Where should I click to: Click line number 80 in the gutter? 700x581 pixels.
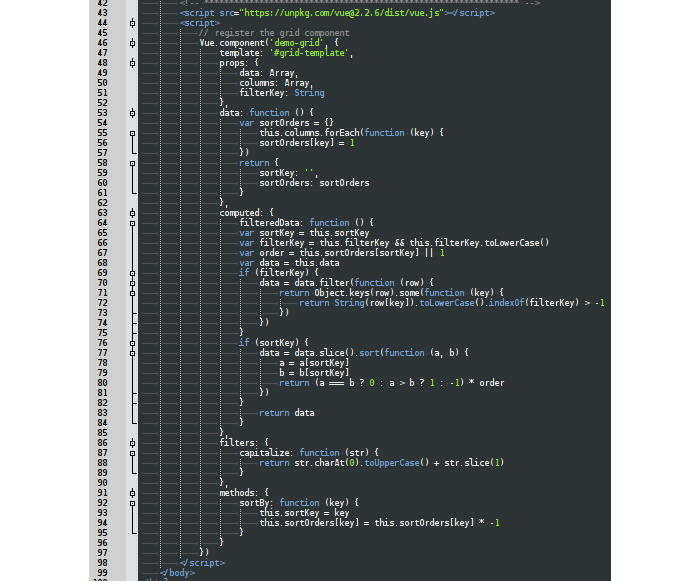click(102, 383)
